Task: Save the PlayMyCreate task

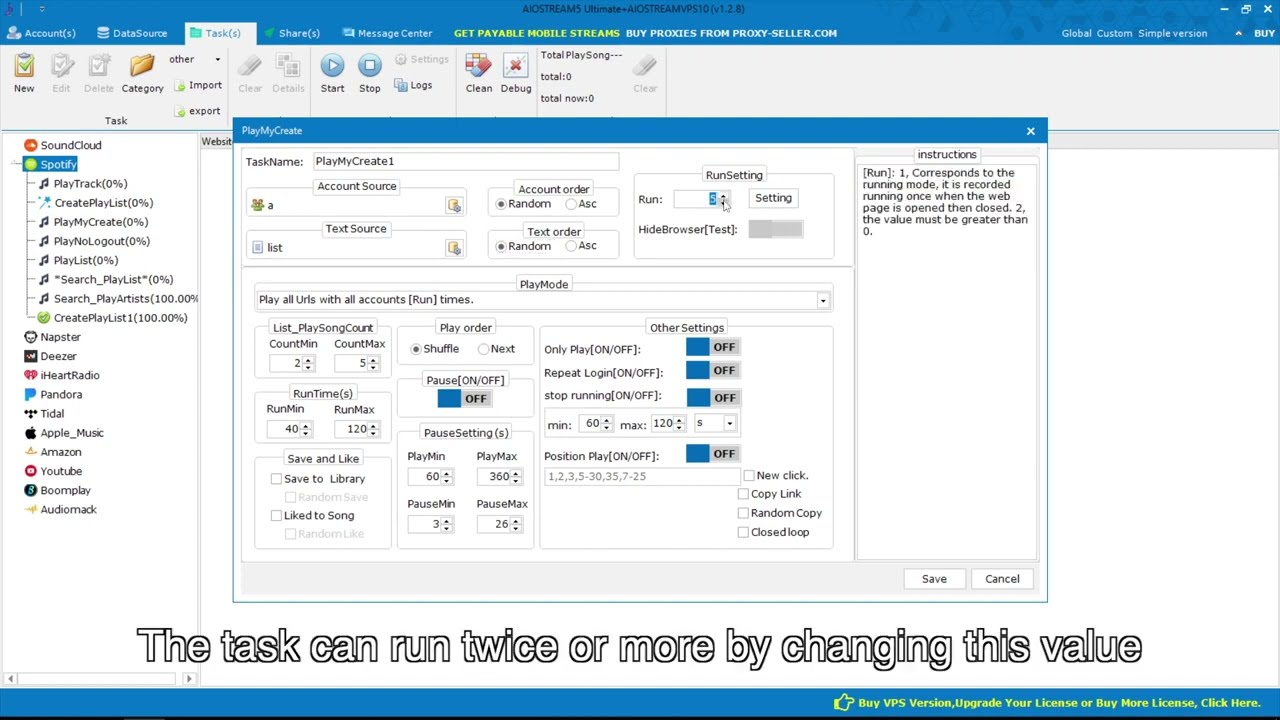Action: pos(934,579)
